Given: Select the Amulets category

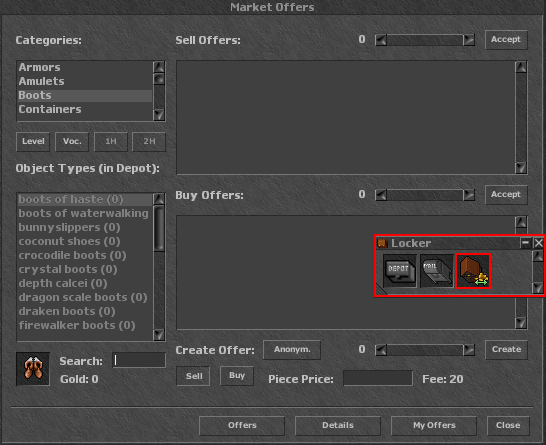Looking at the screenshot, I should [x=85, y=81].
